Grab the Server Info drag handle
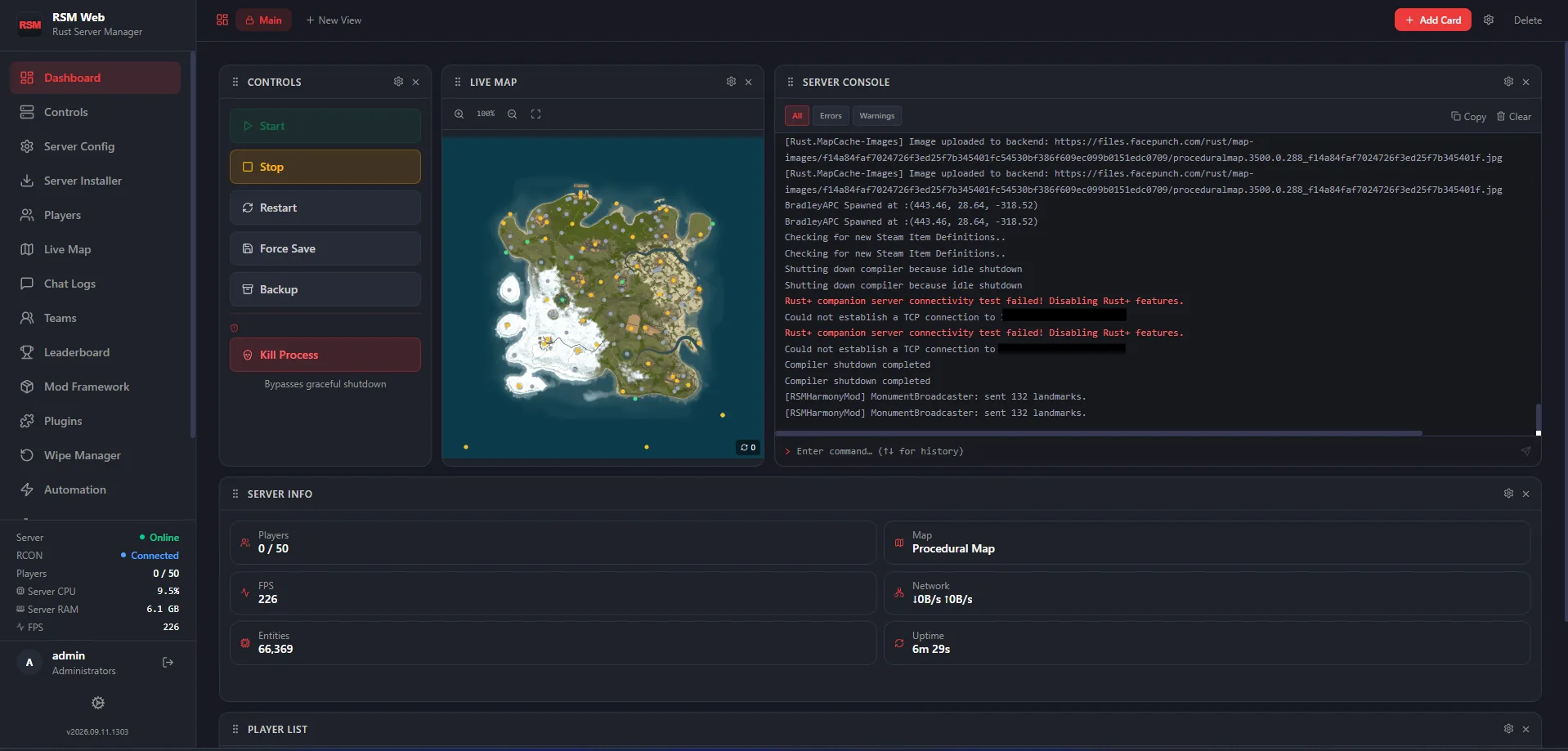The image size is (1568, 751). [235, 494]
